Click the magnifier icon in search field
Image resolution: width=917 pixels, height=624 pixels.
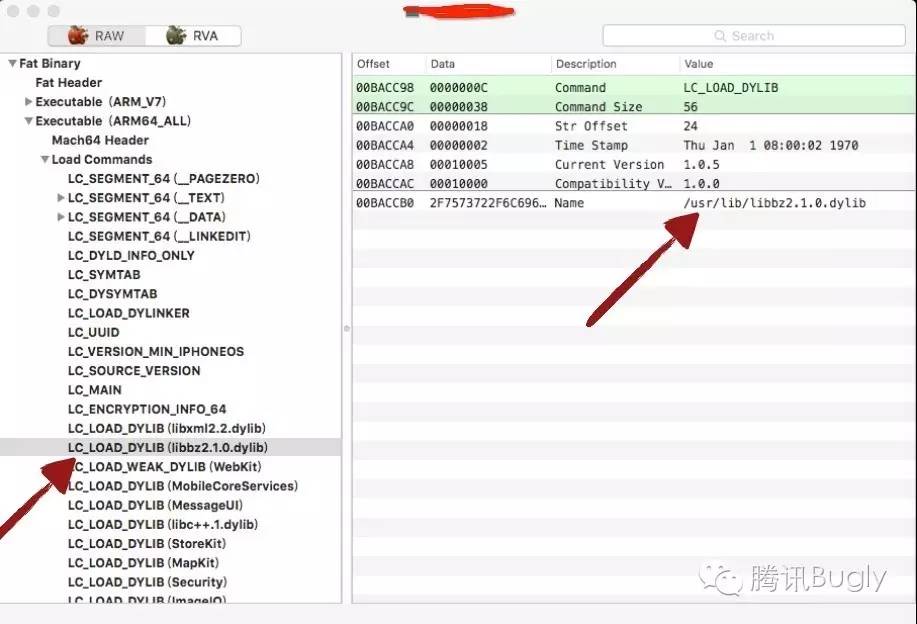[x=720, y=36]
